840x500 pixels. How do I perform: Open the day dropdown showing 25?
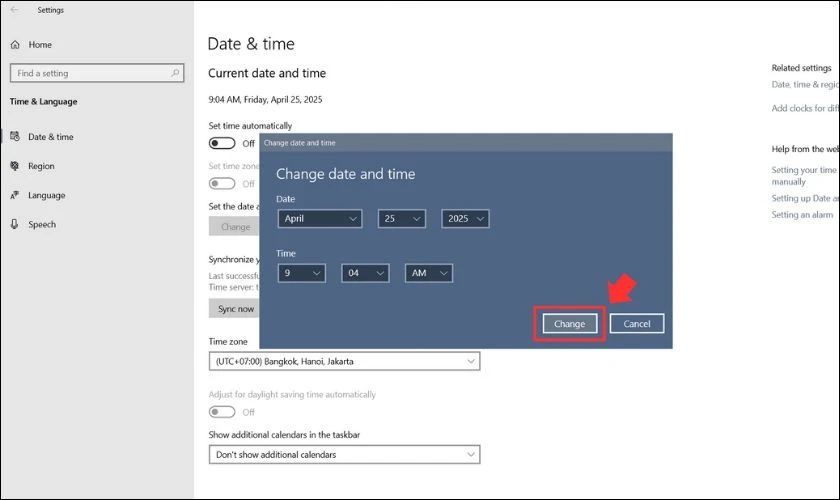pos(402,219)
